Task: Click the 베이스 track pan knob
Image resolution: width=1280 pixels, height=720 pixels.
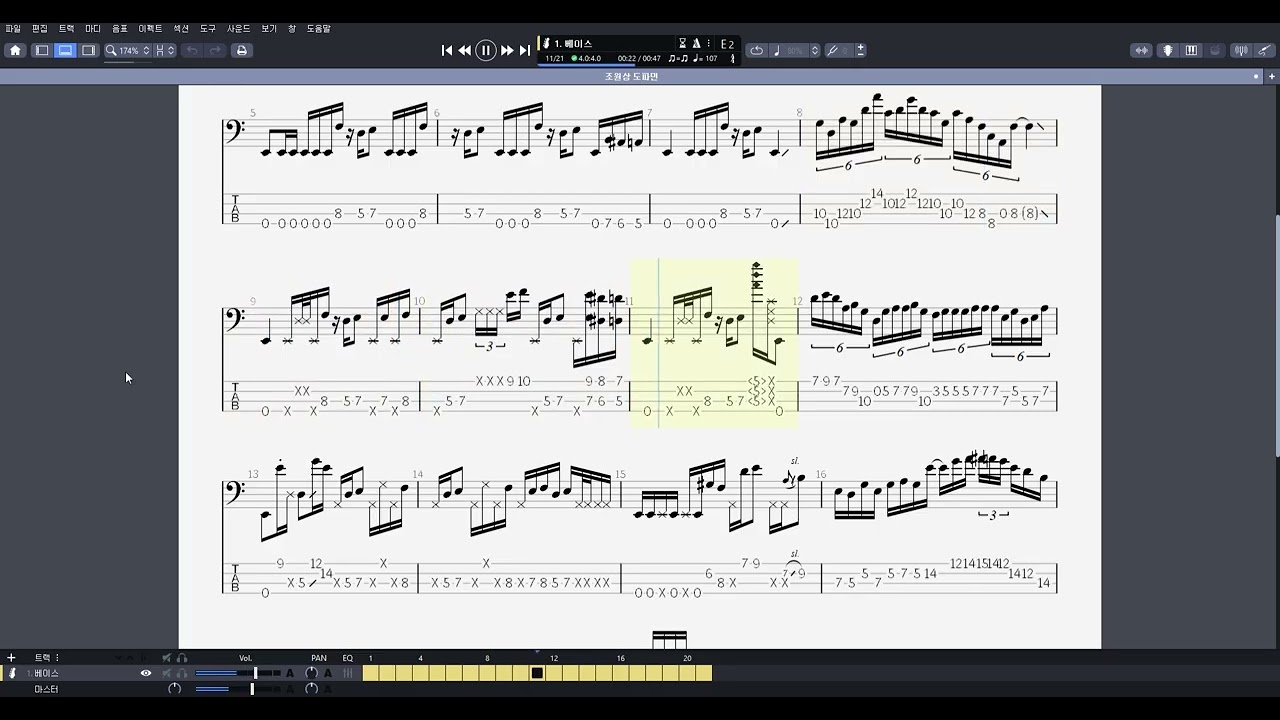Action: click(x=311, y=673)
